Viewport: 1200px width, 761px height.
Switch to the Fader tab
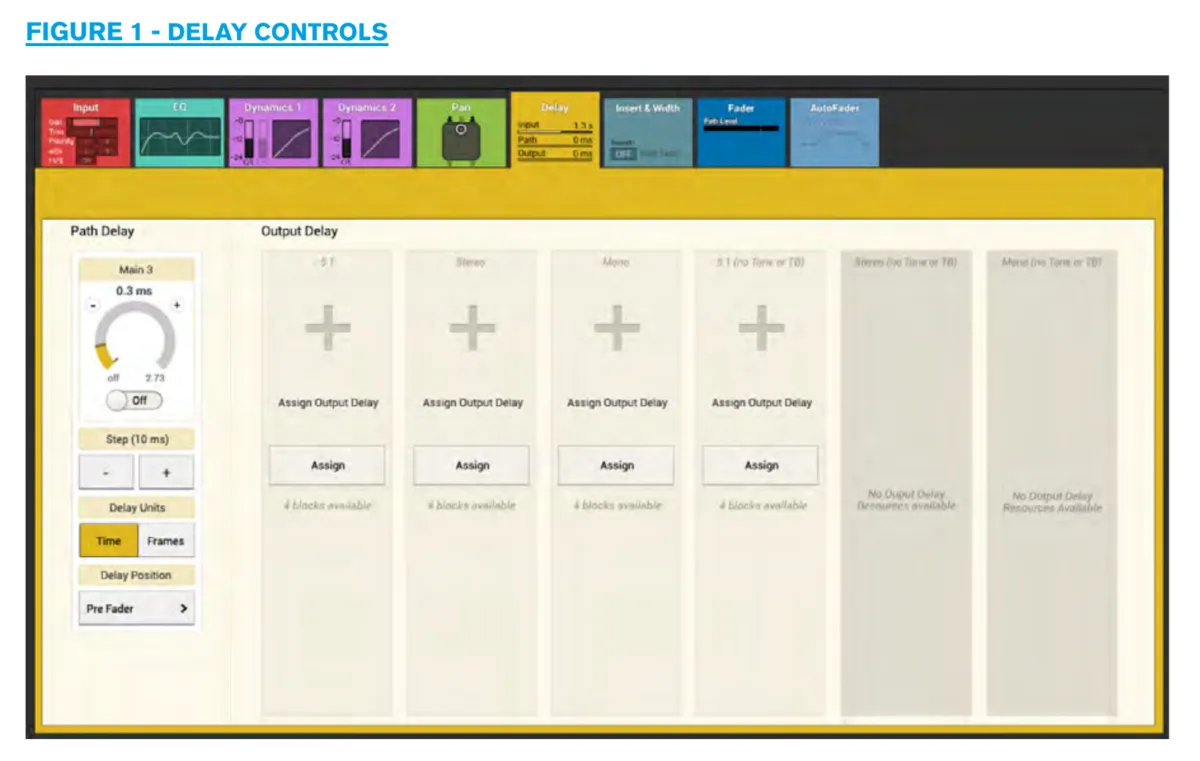tap(742, 132)
